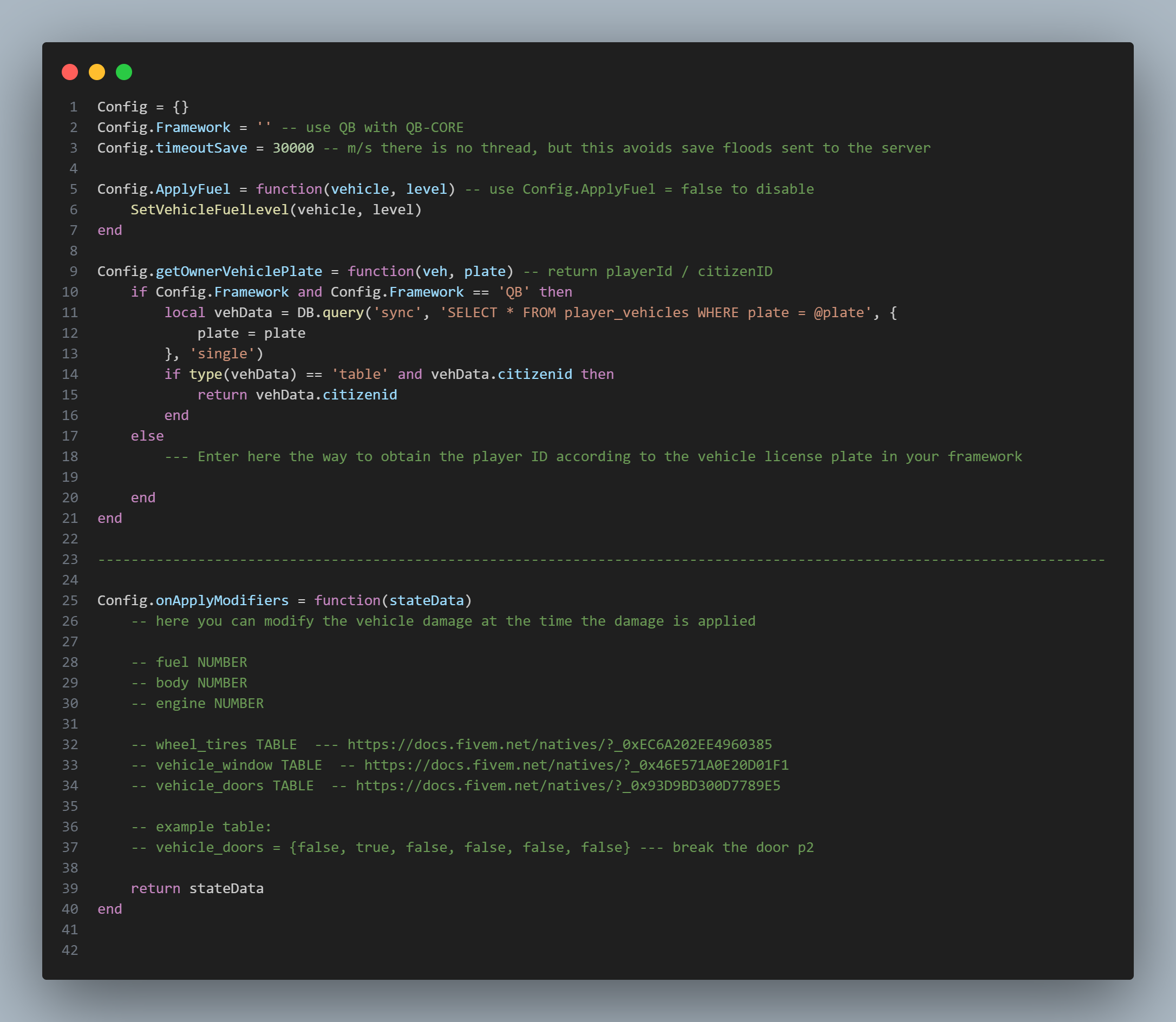Click the onApplyModifiers property name
This screenshot has width=1176, height=1022.
coord(222,600)
